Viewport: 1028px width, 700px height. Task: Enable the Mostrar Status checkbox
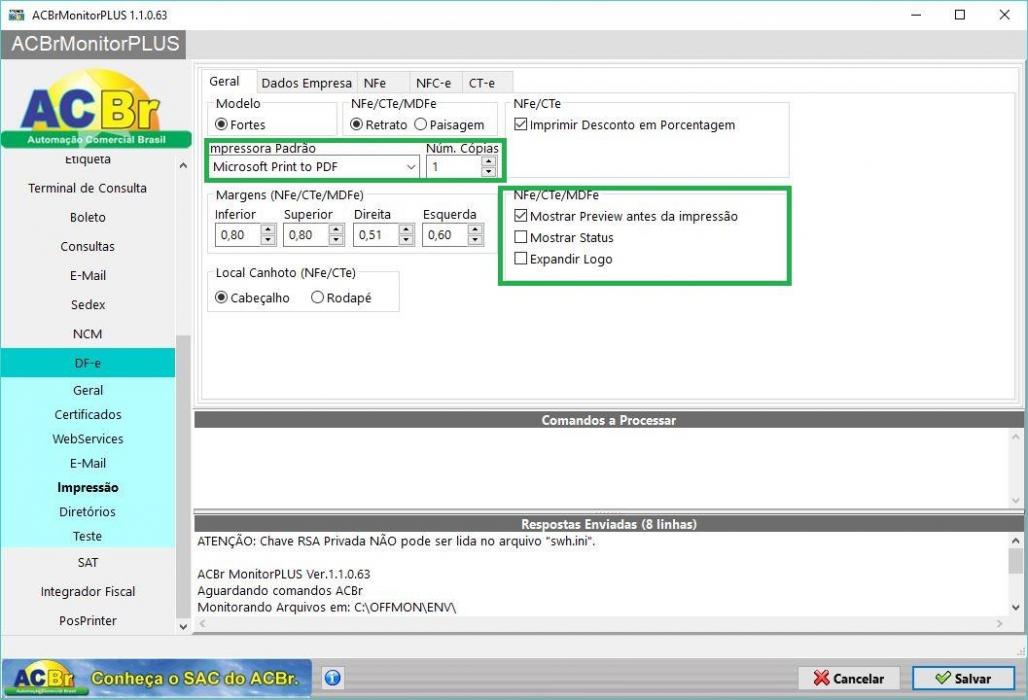click(x=521, y=237)
